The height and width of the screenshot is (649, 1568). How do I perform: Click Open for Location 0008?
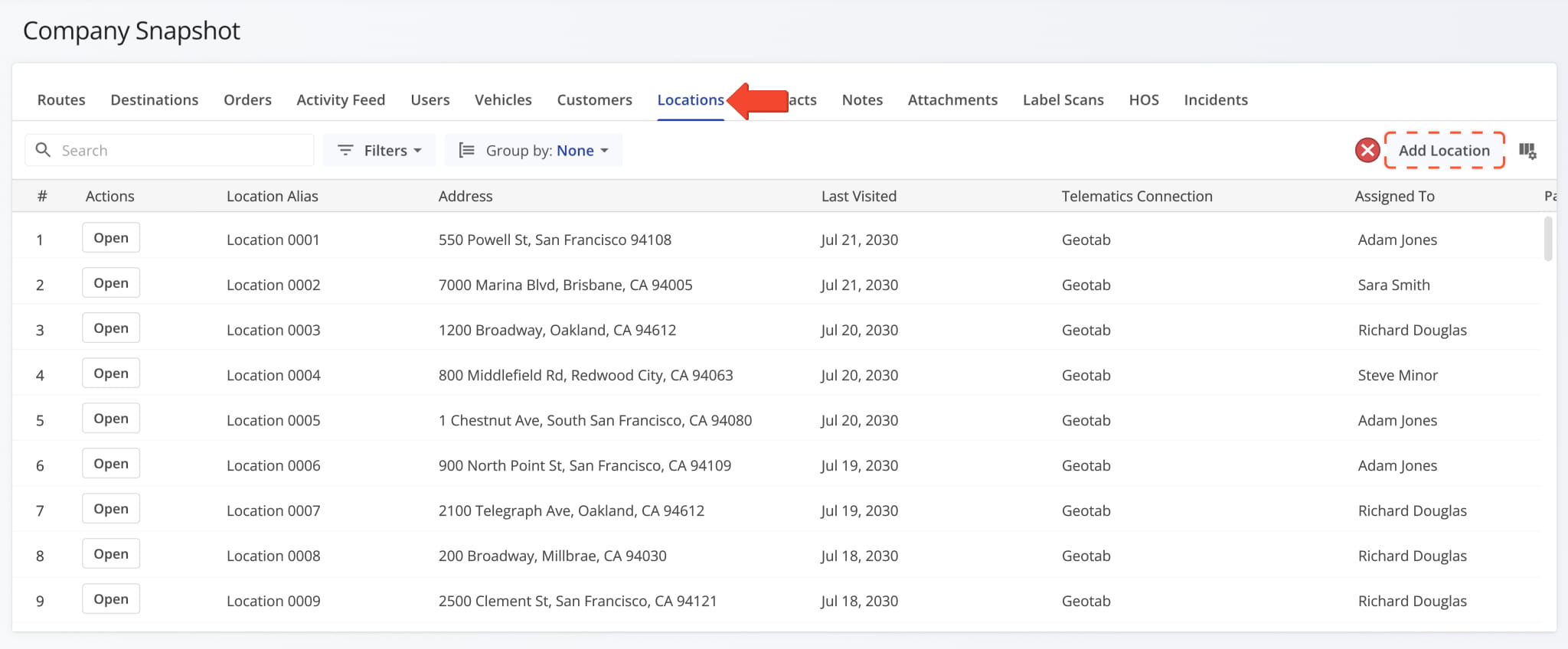[x=111, y=554]
